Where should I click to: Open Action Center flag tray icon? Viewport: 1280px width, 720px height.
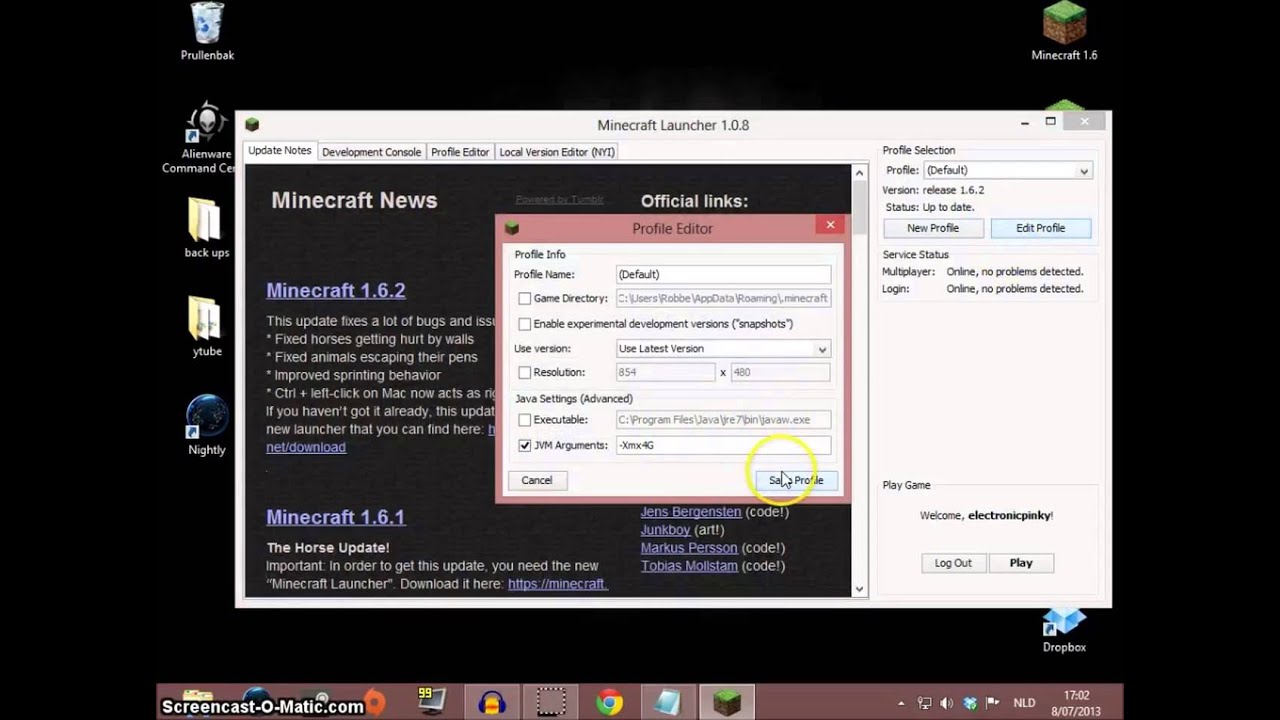993,703
